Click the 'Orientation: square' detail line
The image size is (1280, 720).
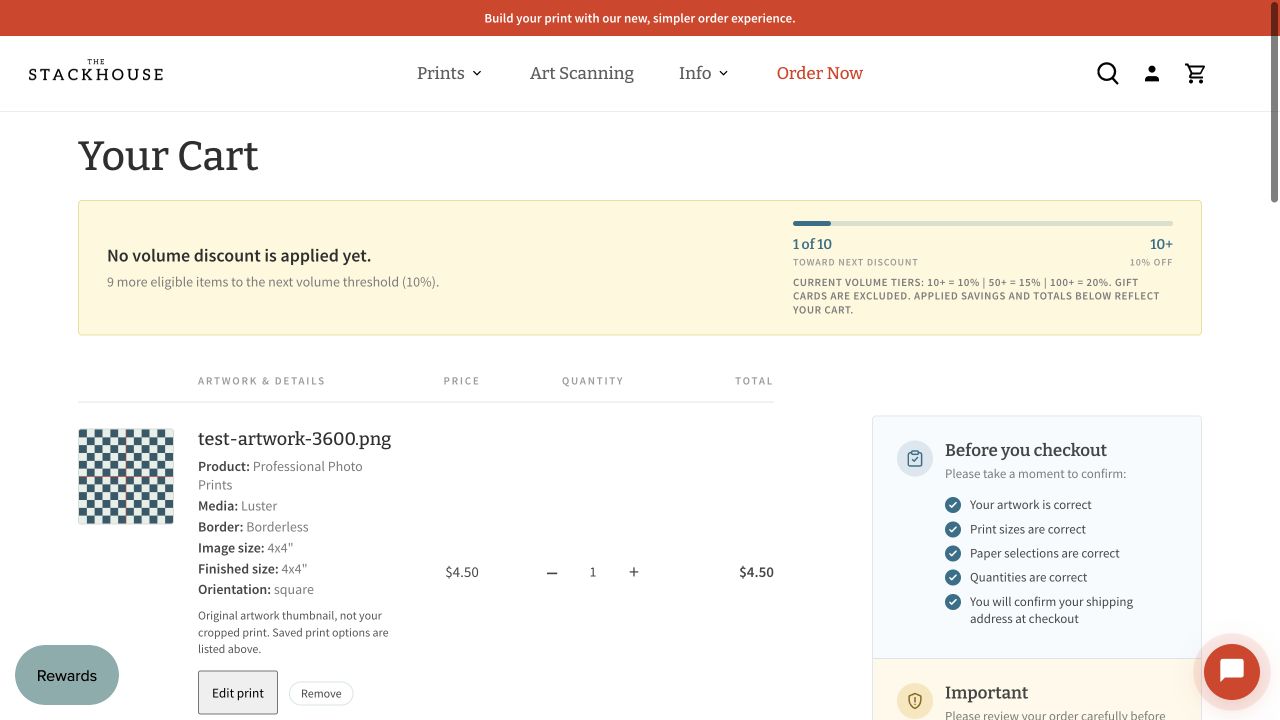(x=256, y=590)
